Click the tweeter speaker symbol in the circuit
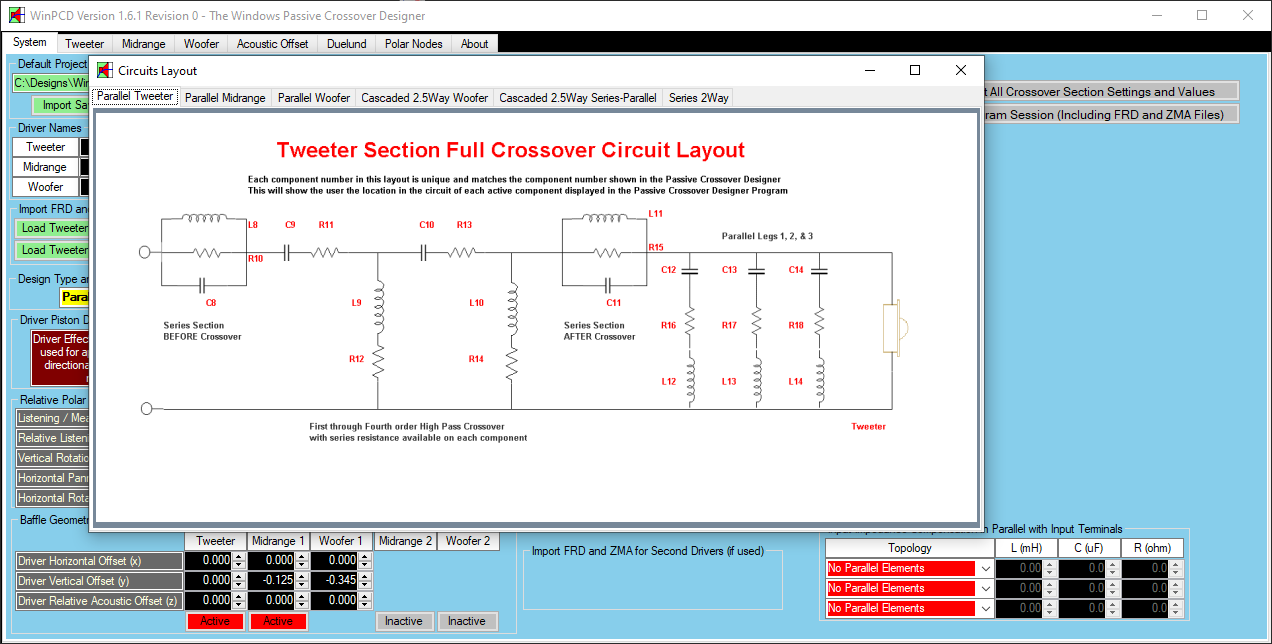The height and width of the screenshot is (644, 1272). (x=894, y=329)
